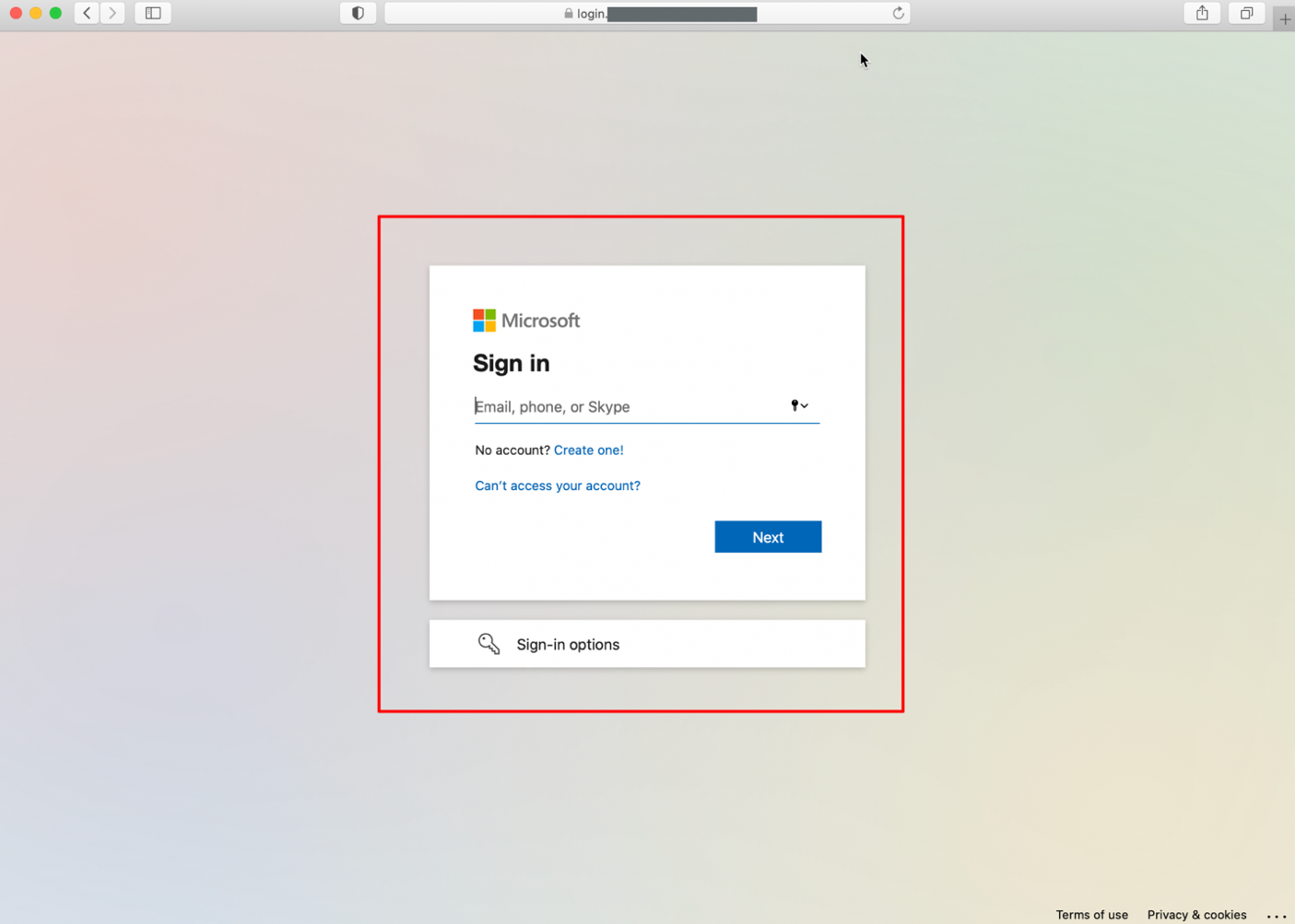Screen dimensions: 1295x924
Task: Go back to the previous page
Action: tap(87, 13)
